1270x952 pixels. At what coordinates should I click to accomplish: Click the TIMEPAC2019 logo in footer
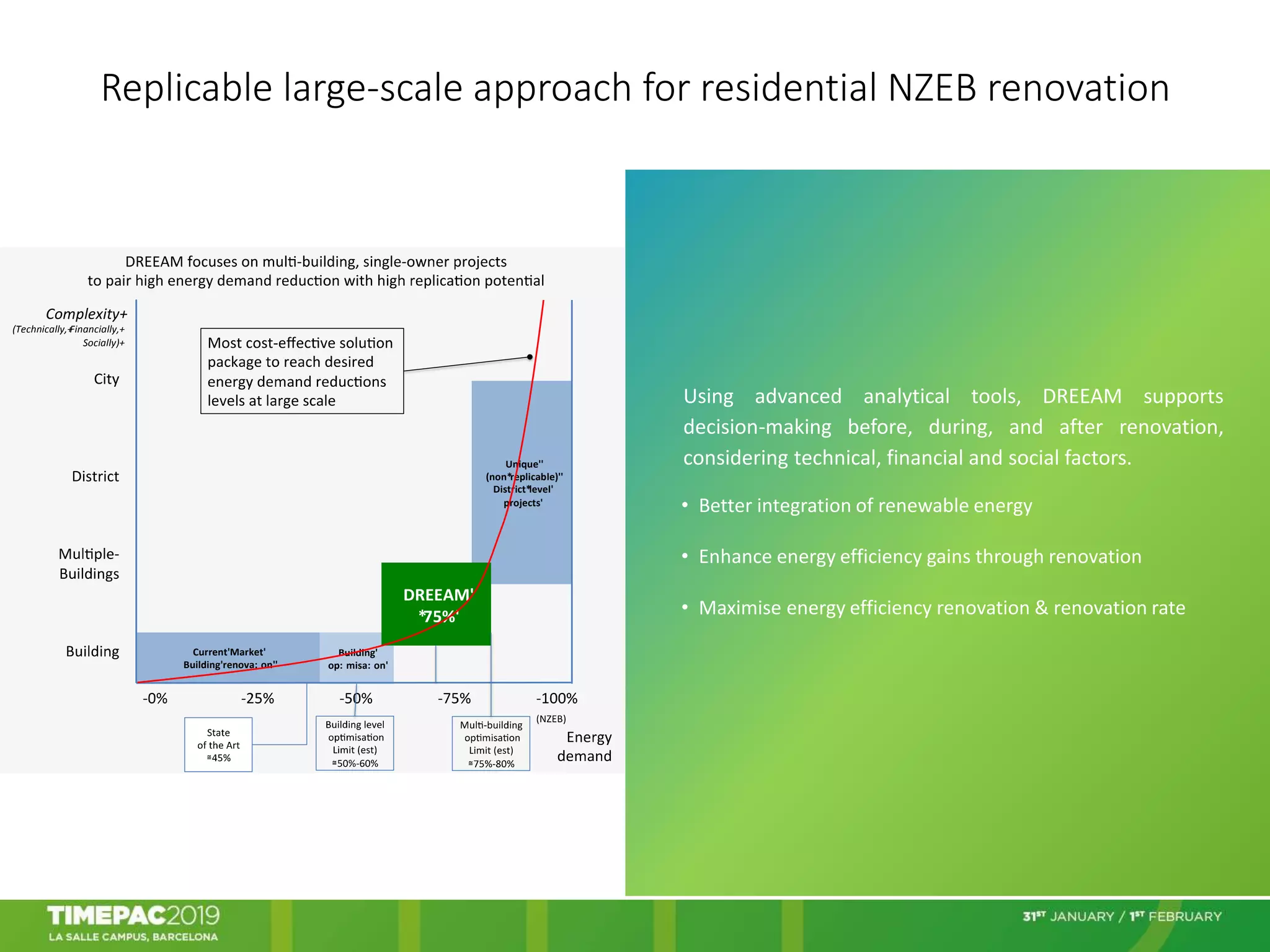click(133, 915)
